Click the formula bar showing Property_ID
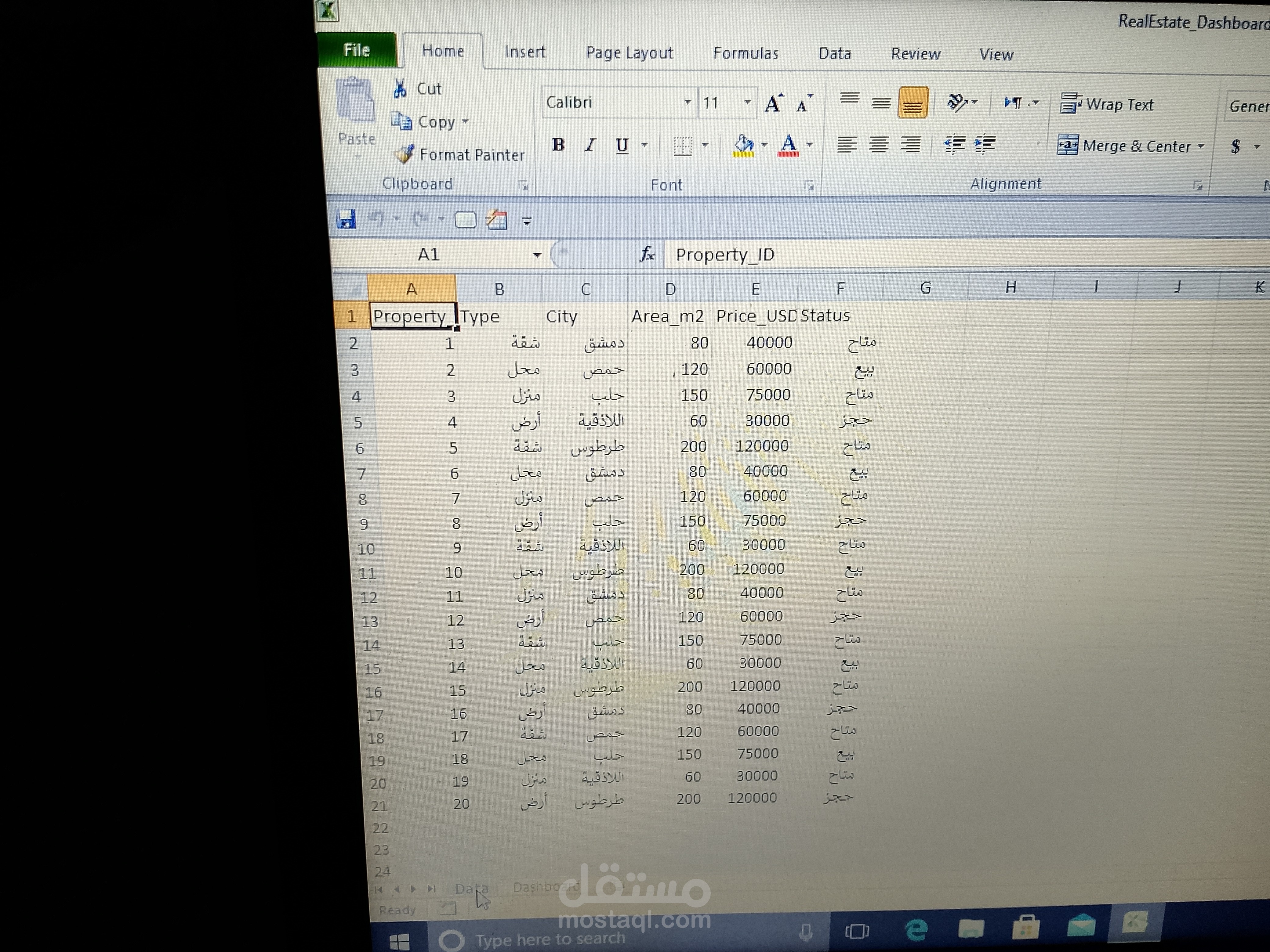Image resolution: width=1270 pixels, height=952 pixels. (x=967, y=255)
